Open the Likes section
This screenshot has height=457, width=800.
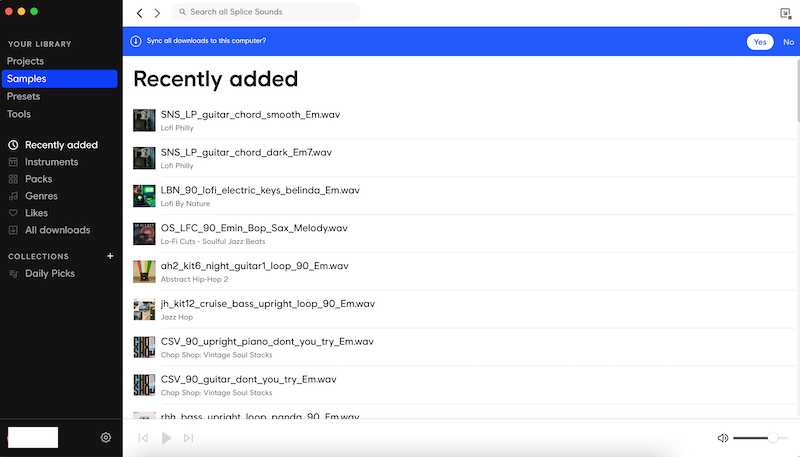(36, 213)
